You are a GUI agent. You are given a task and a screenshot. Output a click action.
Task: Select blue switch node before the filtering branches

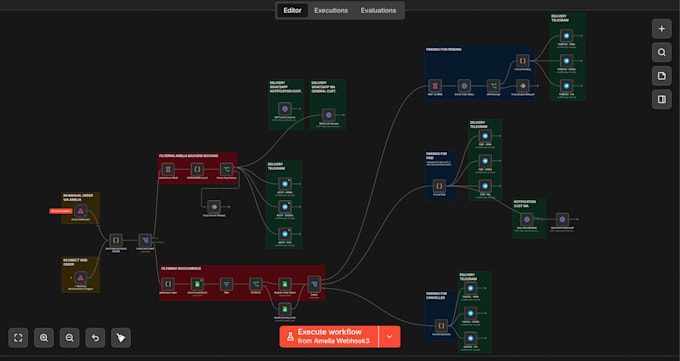point(145,240)
